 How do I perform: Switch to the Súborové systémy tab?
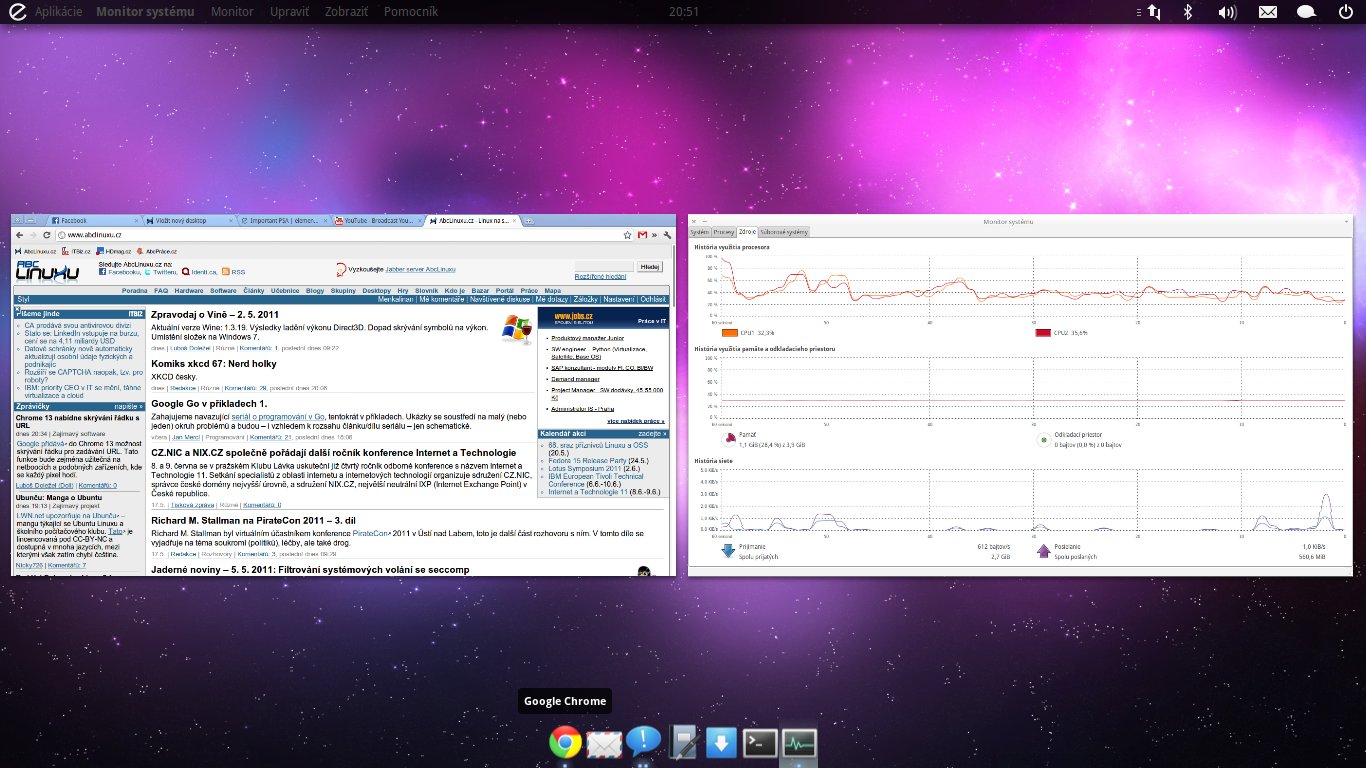[x=783, y=232]
